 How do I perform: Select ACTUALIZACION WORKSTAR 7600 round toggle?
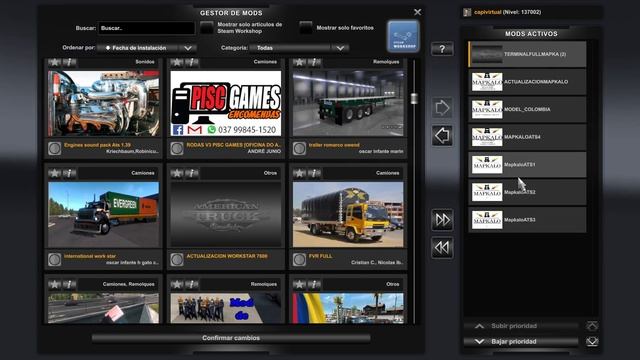coord(177,259)
